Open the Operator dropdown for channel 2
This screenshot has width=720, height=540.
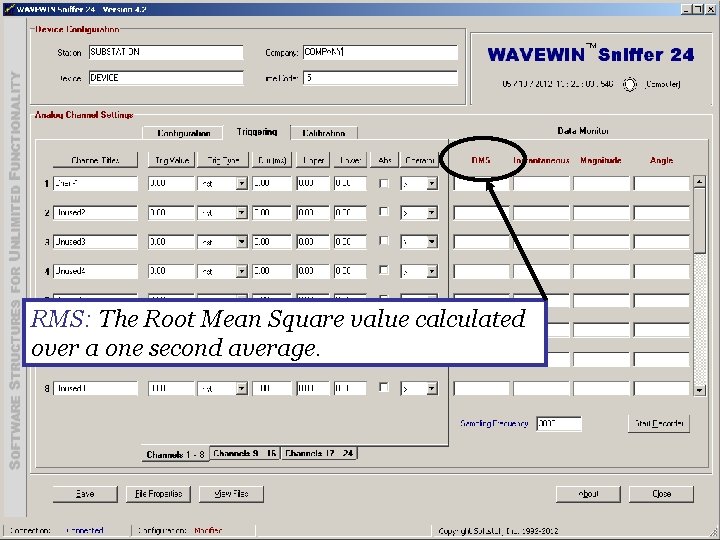coord(432,213)
